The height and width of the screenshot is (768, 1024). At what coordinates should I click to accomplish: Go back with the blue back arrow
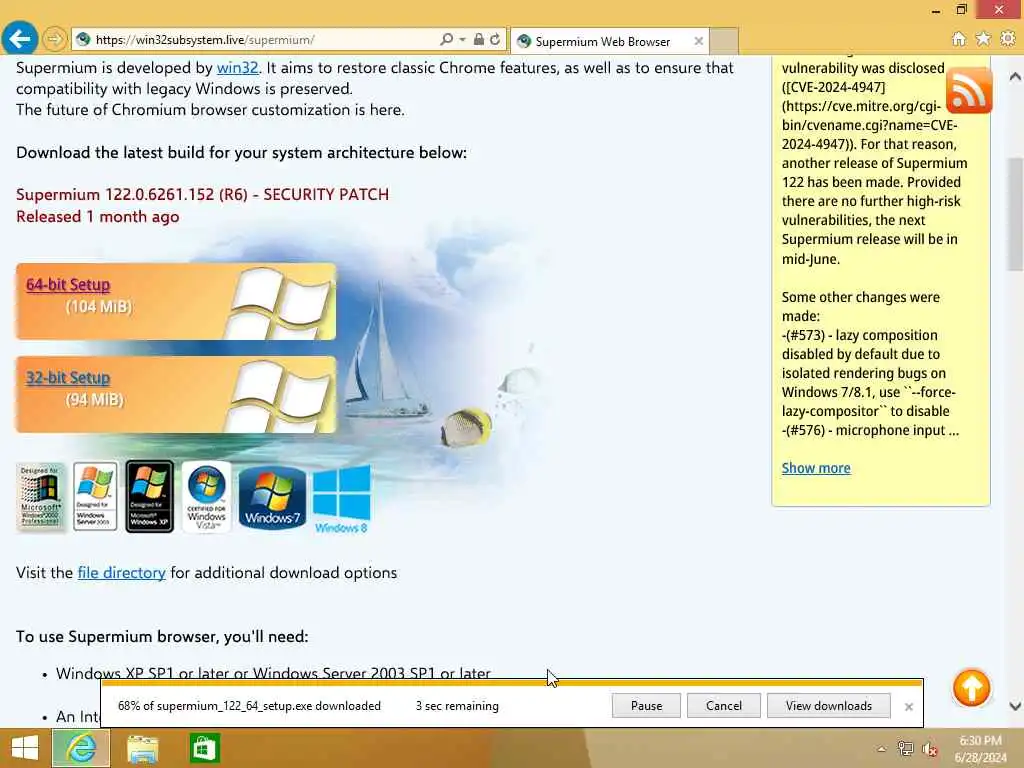(20, 39)
